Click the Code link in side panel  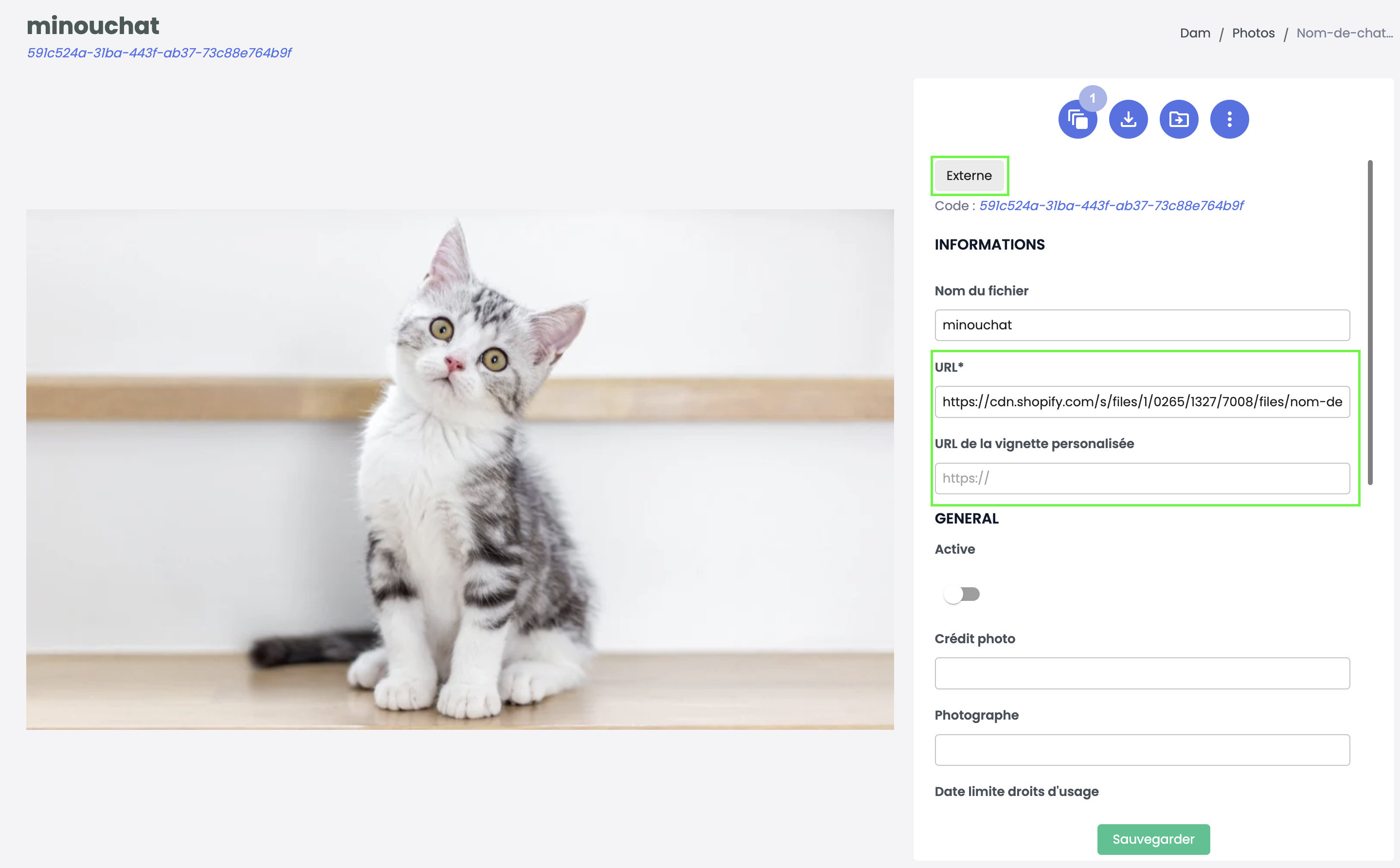(x=1112, y=205)
